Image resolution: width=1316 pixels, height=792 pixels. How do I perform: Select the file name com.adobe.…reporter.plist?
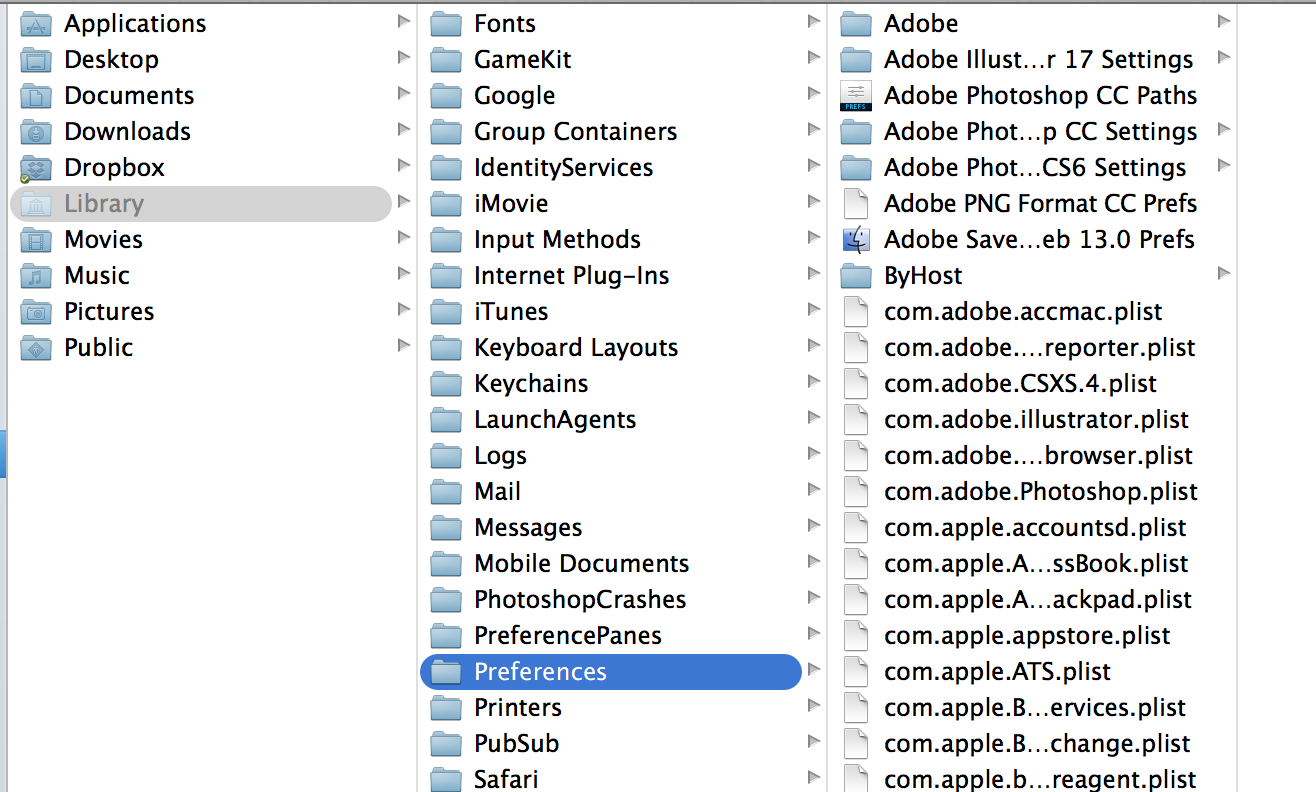1040,348
